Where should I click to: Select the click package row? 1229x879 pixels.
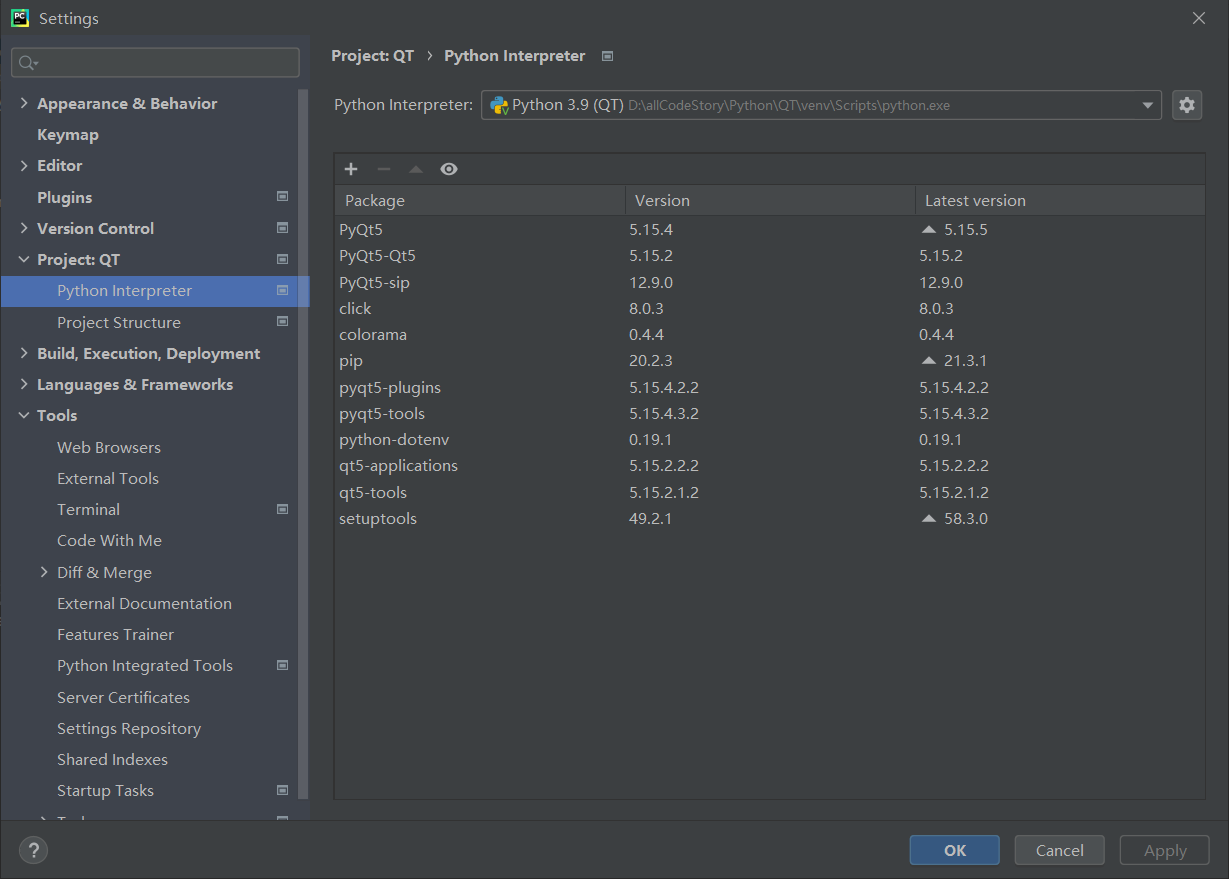770,308
